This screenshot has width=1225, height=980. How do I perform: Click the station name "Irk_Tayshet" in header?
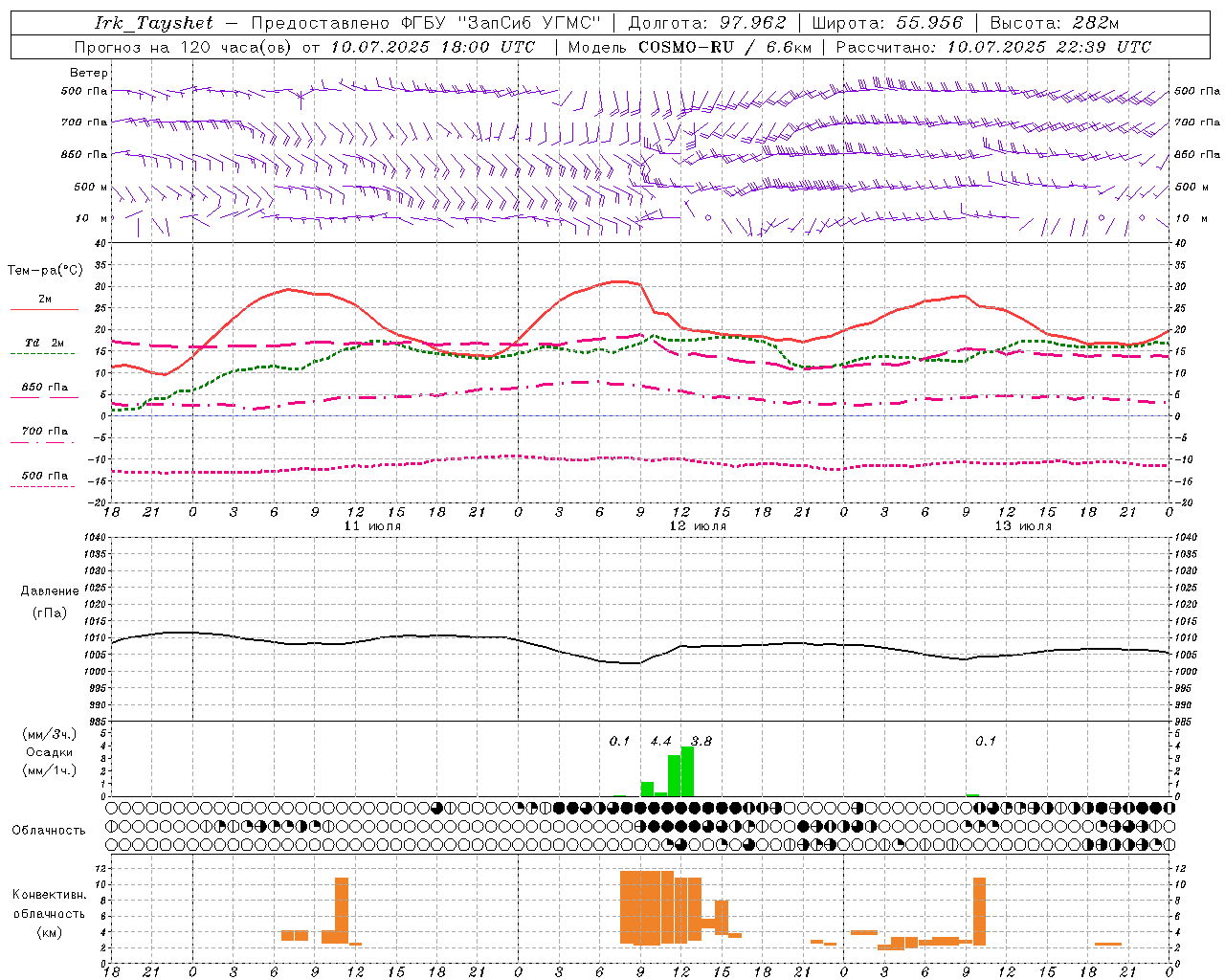point(154,23)
